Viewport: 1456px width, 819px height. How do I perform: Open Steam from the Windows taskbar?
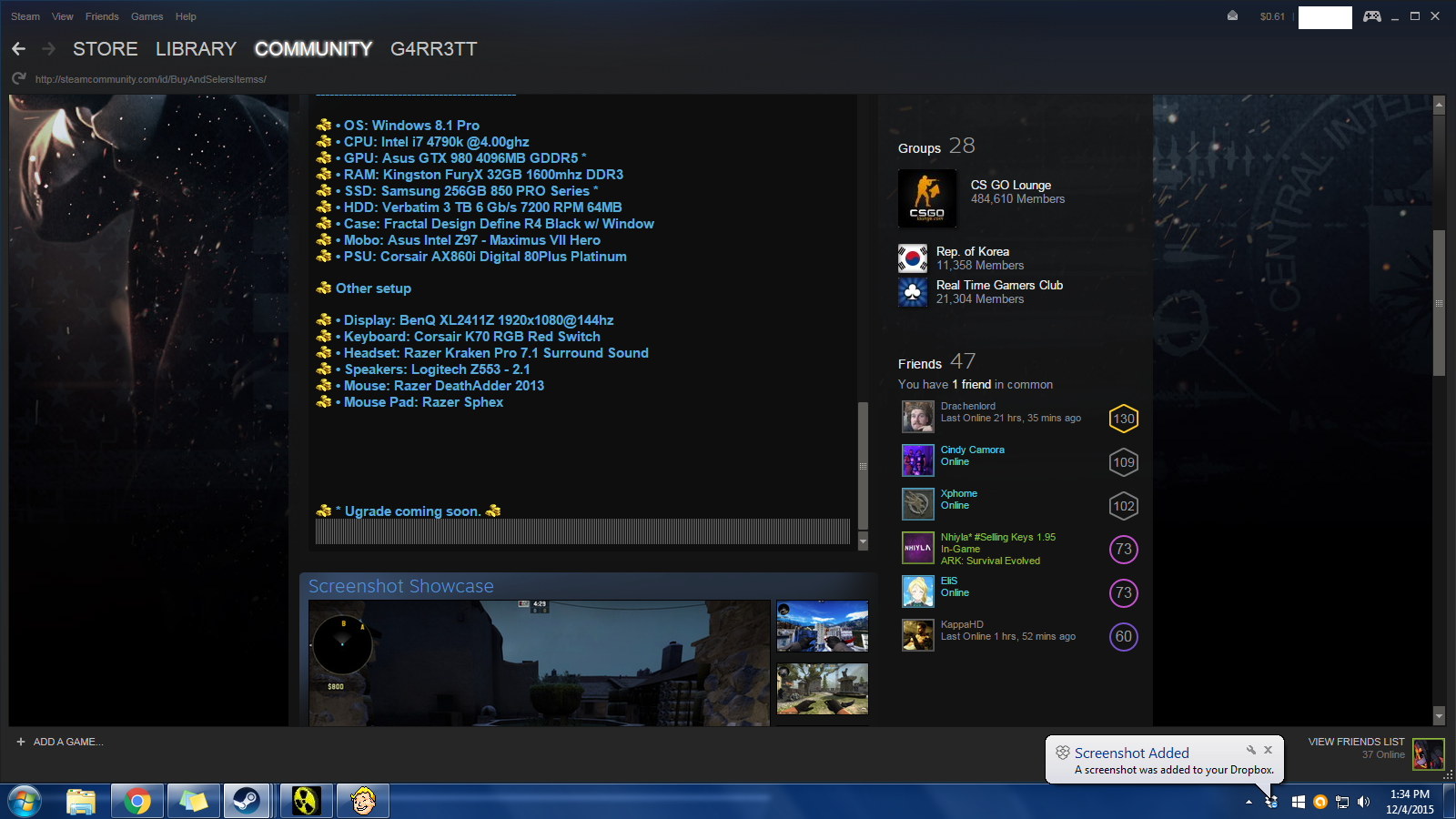point(246,801)
